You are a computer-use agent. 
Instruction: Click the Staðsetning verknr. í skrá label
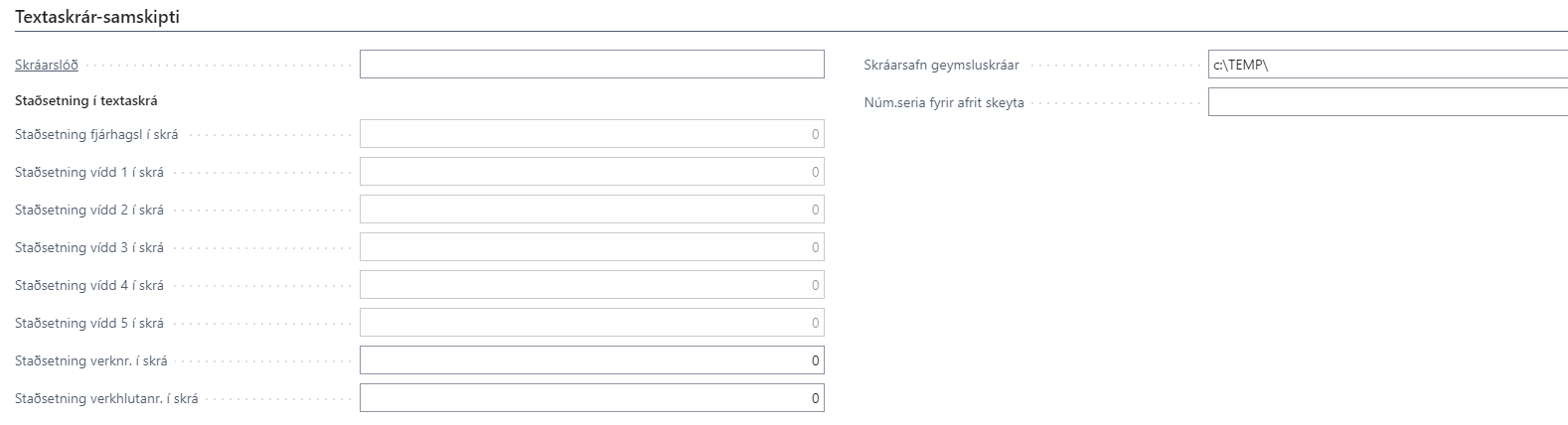pos(91,361)
